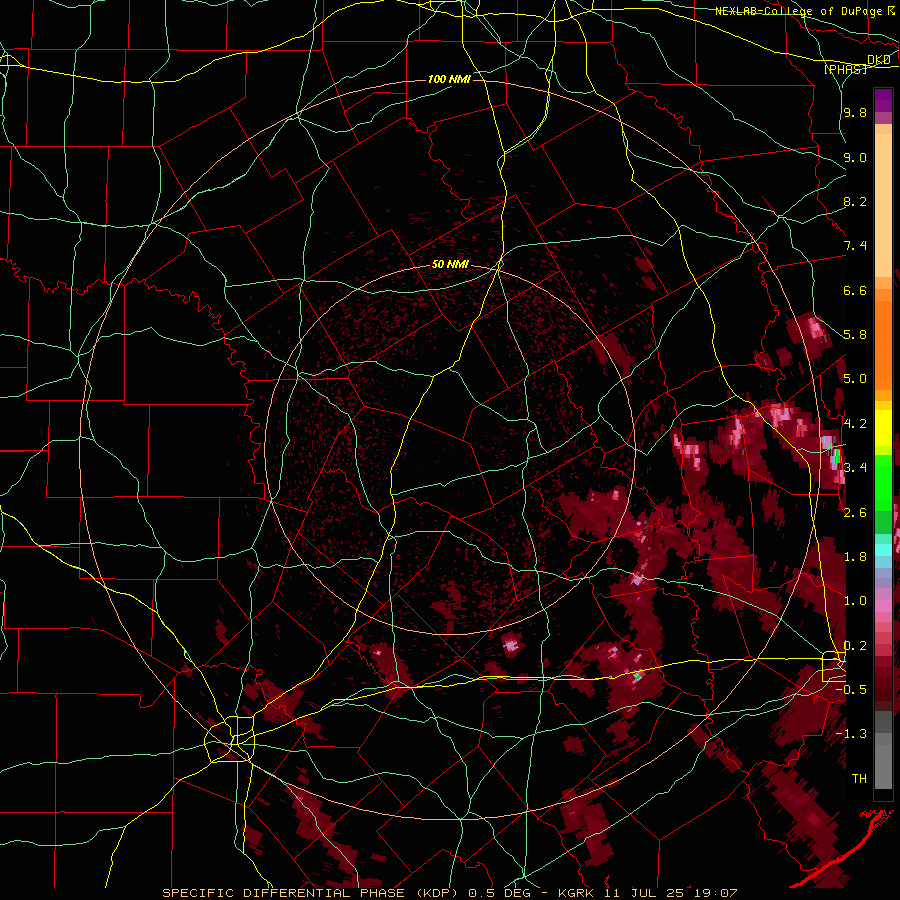Viewport: 900px width, 900px height.
Task: Click the 2.6 value on color scale
Action: point(855,513)
